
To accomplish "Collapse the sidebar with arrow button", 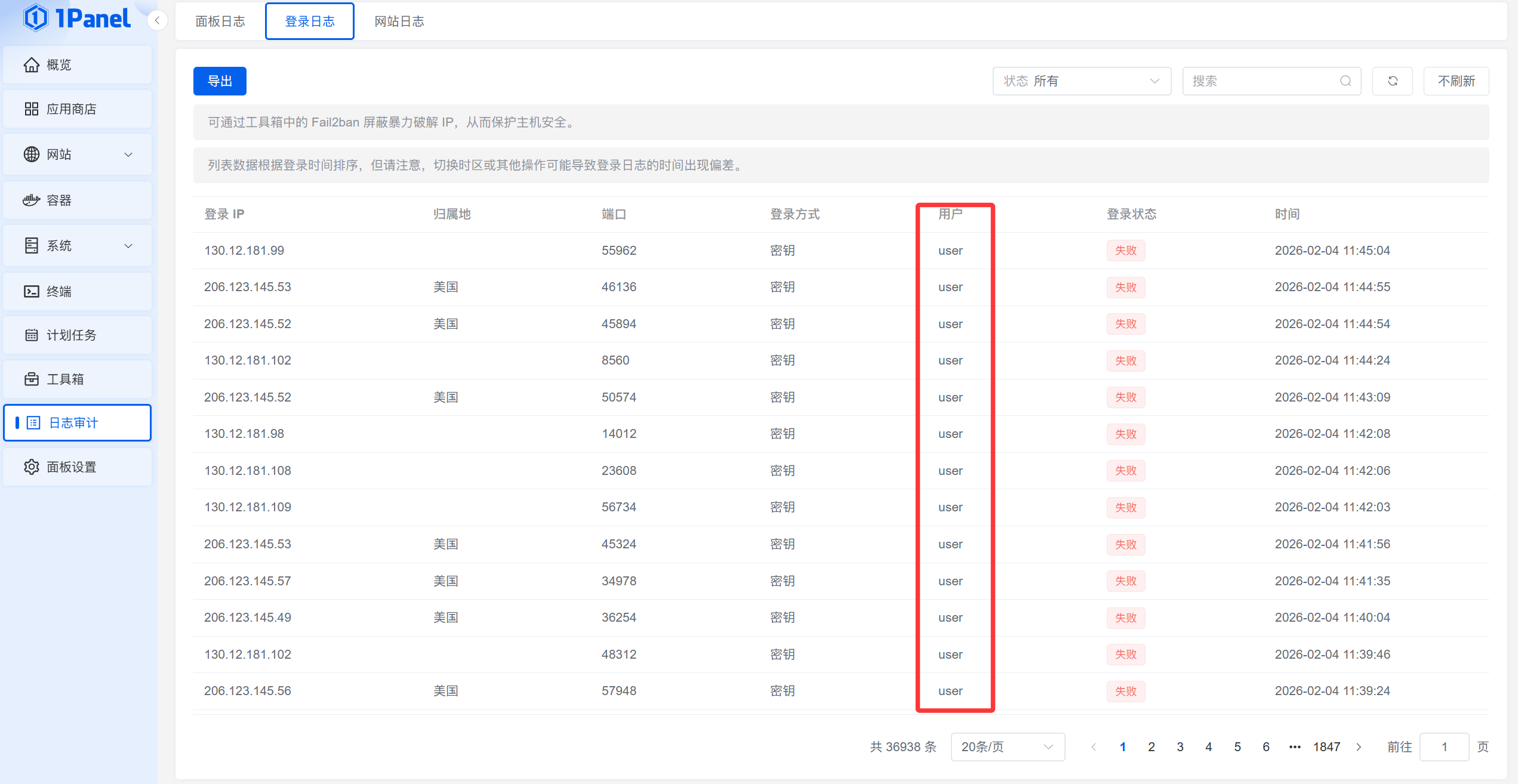I will coord(157,21).
